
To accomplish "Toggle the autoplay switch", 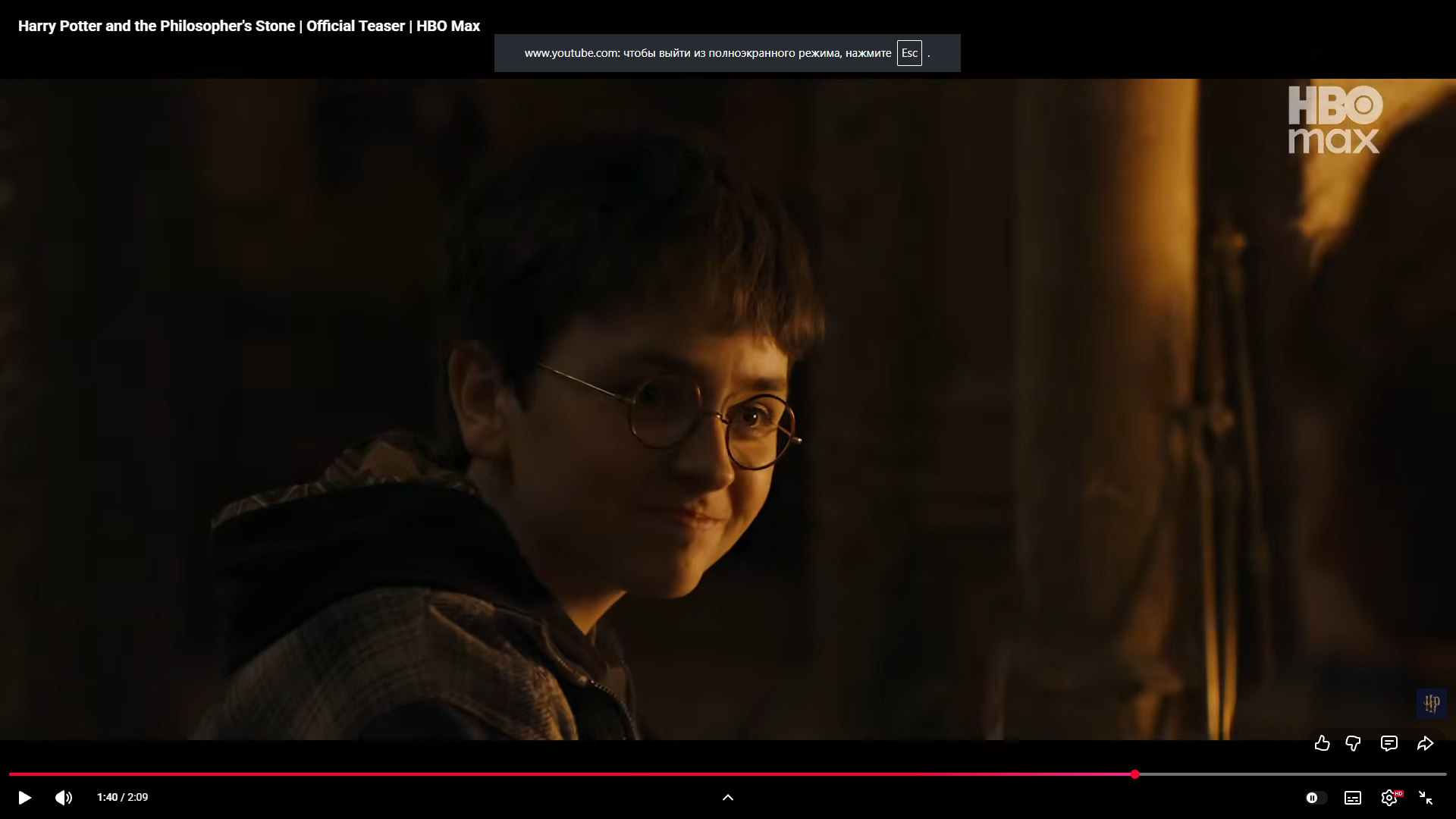I will [1316, 797].
